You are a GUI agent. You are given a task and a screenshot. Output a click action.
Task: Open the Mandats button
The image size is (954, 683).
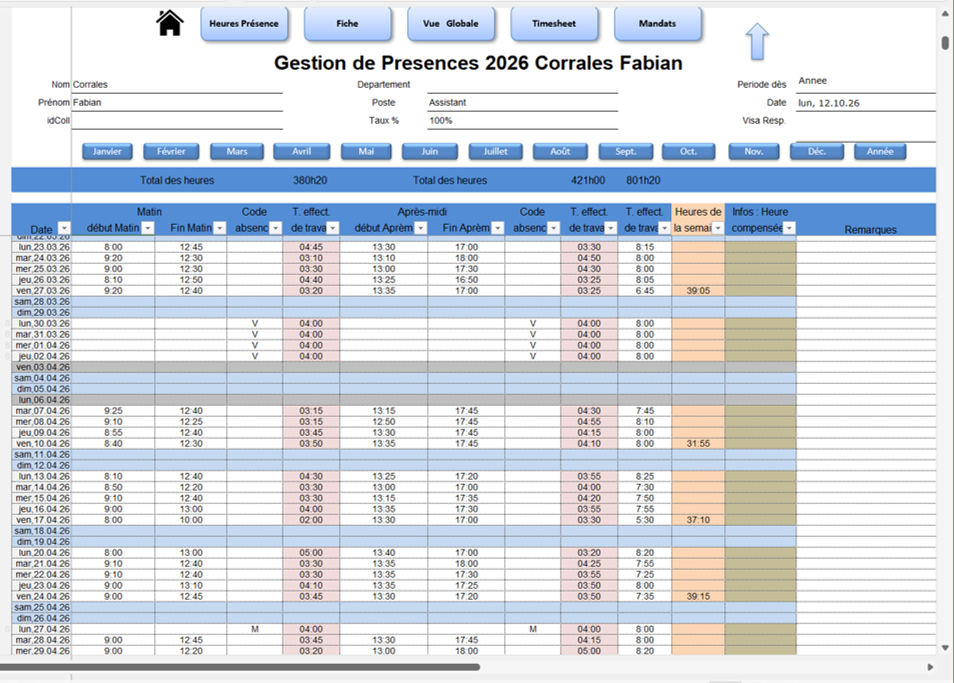[x=658, y=24]
